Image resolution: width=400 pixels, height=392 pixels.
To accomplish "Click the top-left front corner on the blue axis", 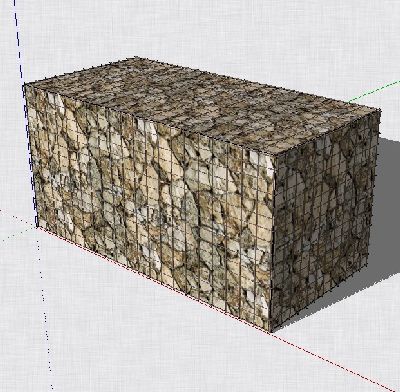I will pyautogui.click(x=24, y=85).
